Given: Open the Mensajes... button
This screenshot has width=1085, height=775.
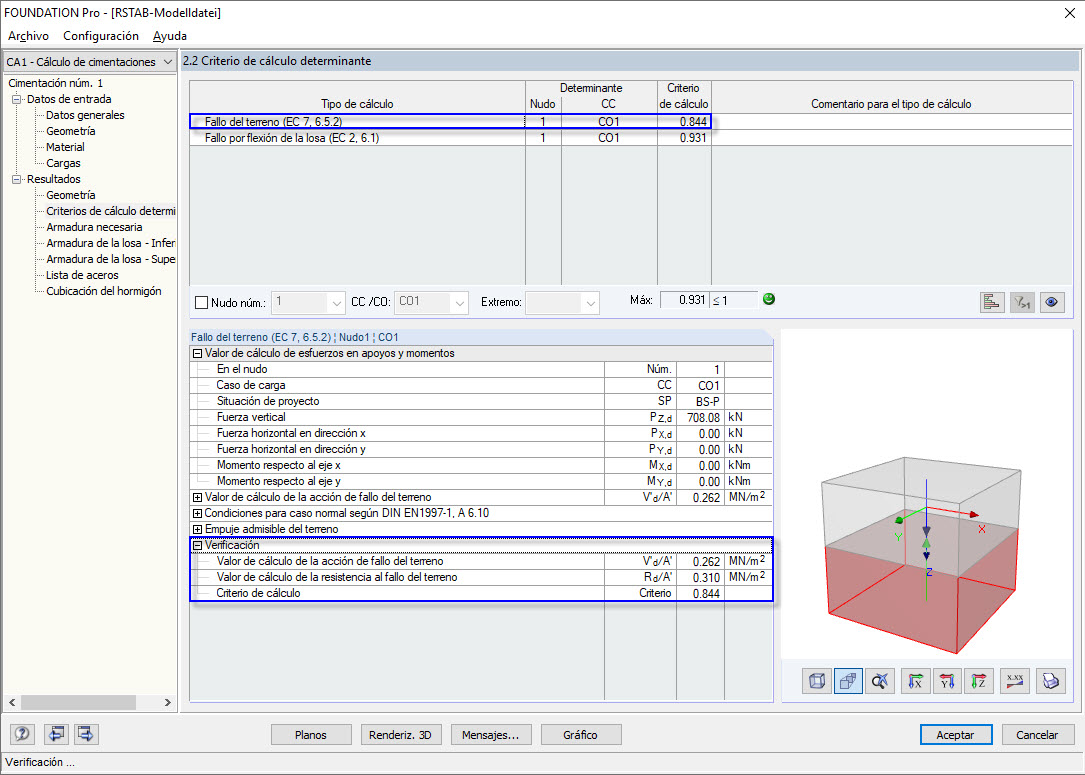Looking at the screenshot, I should pos(491,734).
